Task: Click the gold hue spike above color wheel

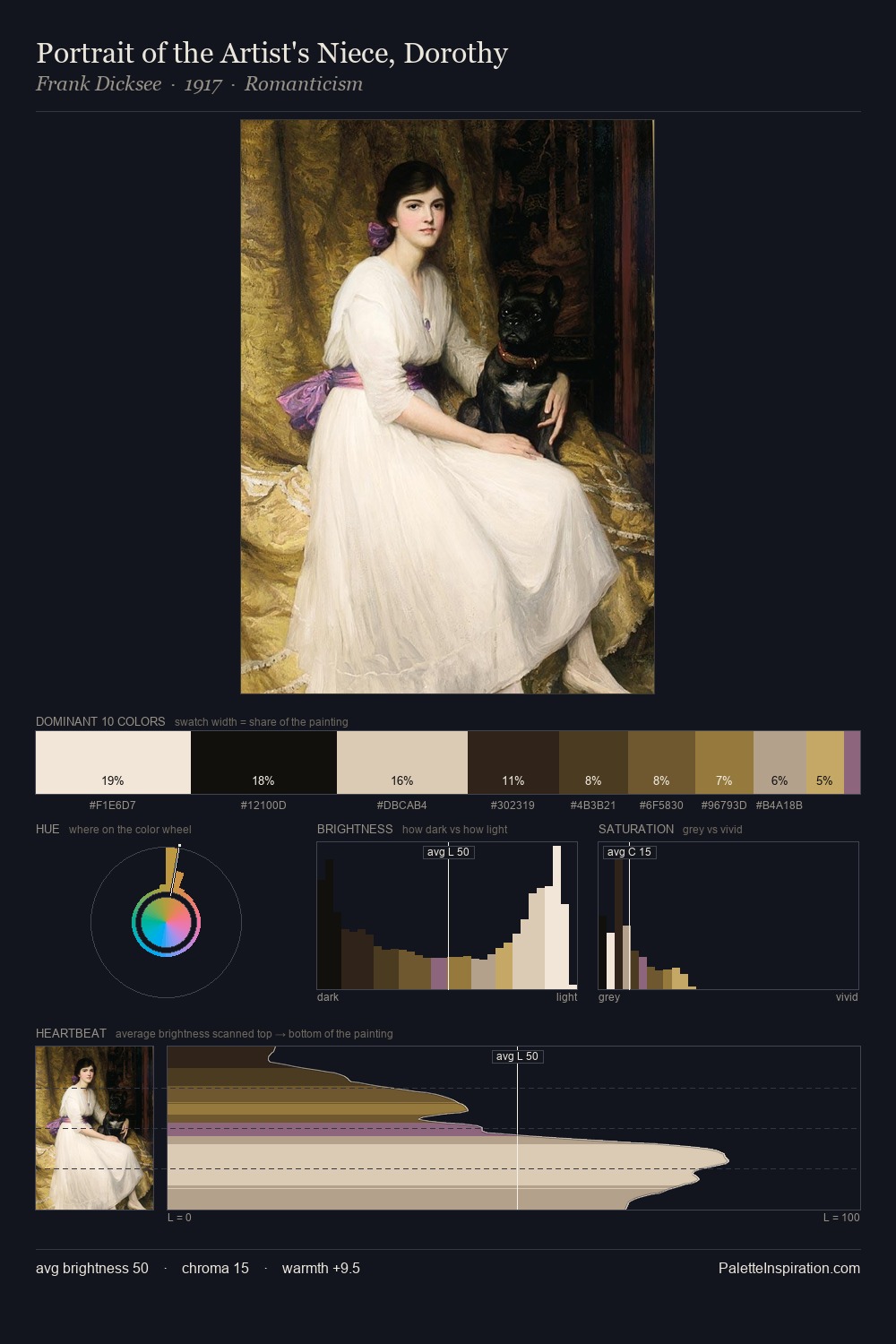Action: click(170, 869)
